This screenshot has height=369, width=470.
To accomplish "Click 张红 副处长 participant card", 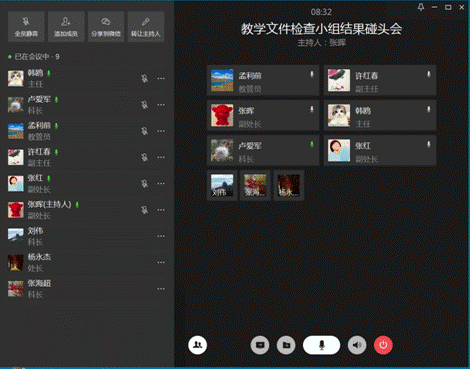I will (x=380, y=150).
